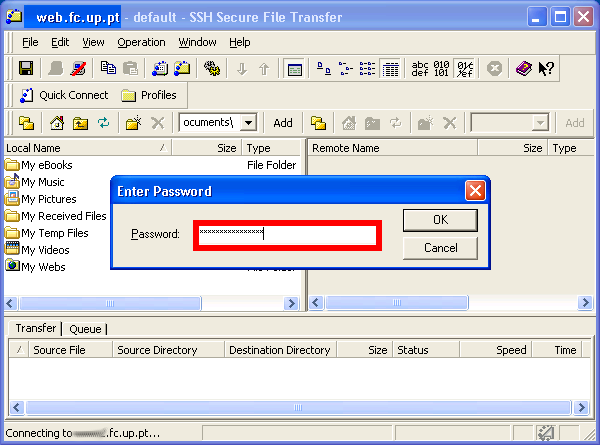This screenshot has height=445, width=600.
Task: Go to local Home folder icon
Action: coord(57,123)
